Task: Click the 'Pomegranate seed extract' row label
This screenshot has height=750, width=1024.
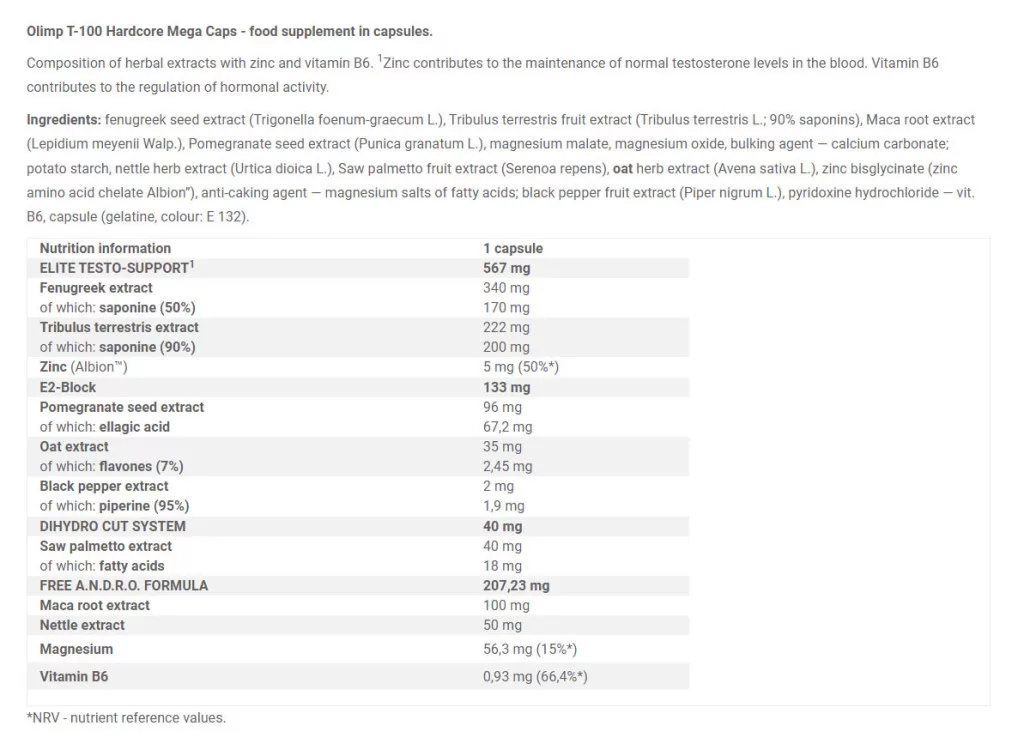Action: (122, 407)
